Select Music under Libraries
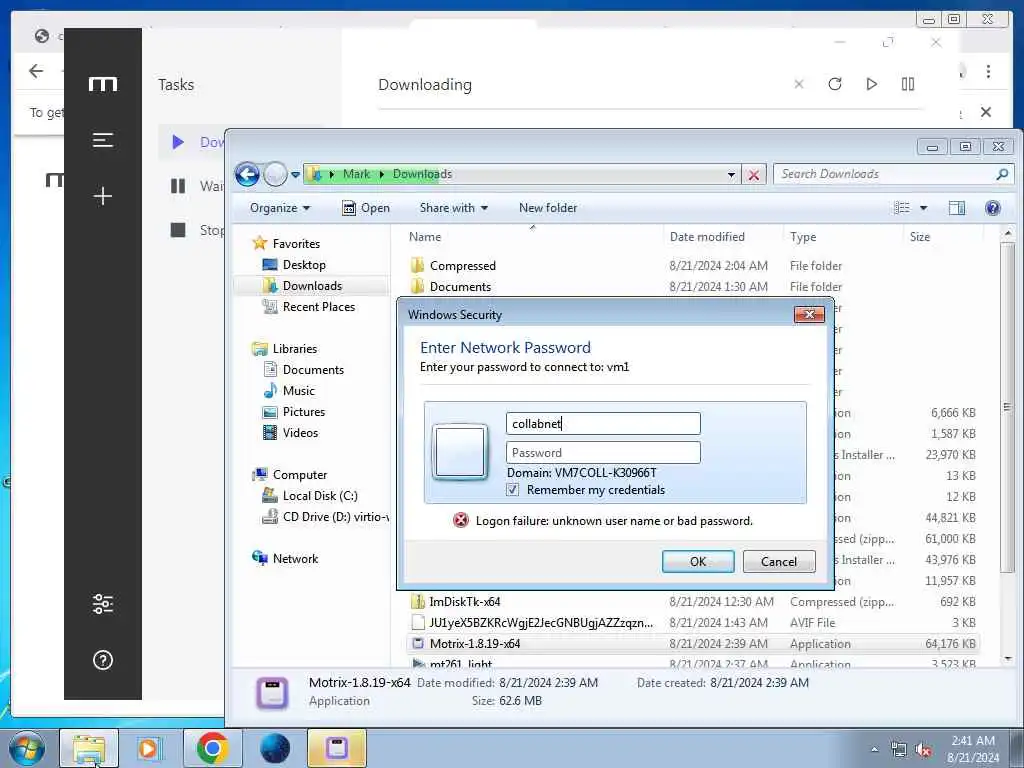Image resolution: width=1024 pixels, height=768 pixels. pyautogui.click(x=298, y=391)
